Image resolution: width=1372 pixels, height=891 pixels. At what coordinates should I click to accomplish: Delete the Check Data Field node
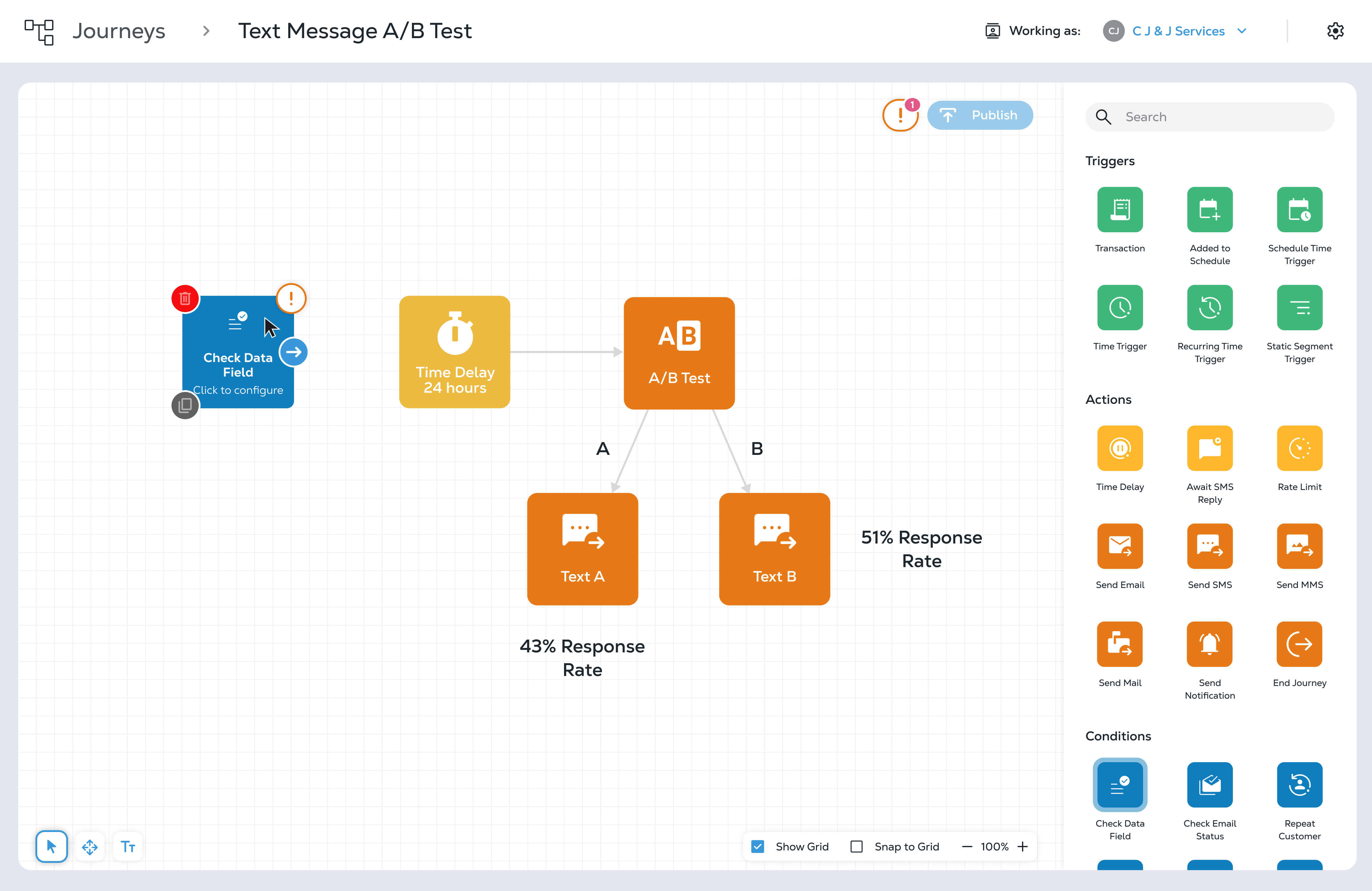point(185,299)
